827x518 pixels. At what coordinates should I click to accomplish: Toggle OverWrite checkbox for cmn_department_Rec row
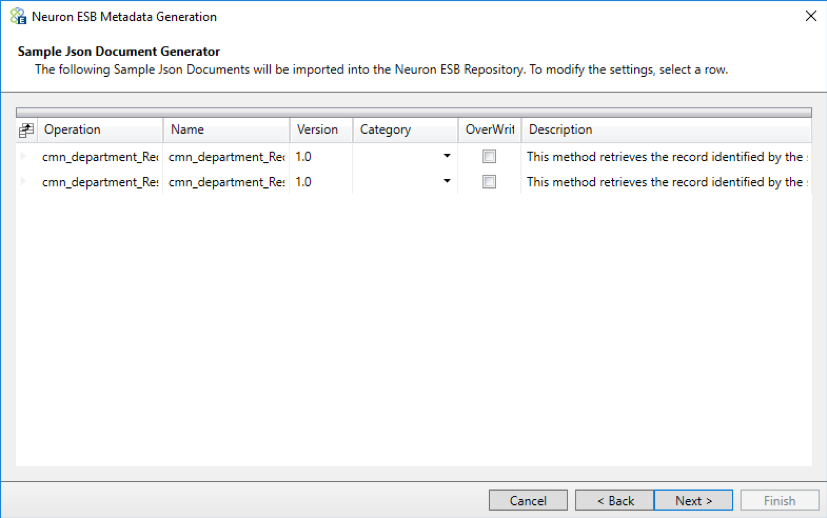click(x=489, y=156)
